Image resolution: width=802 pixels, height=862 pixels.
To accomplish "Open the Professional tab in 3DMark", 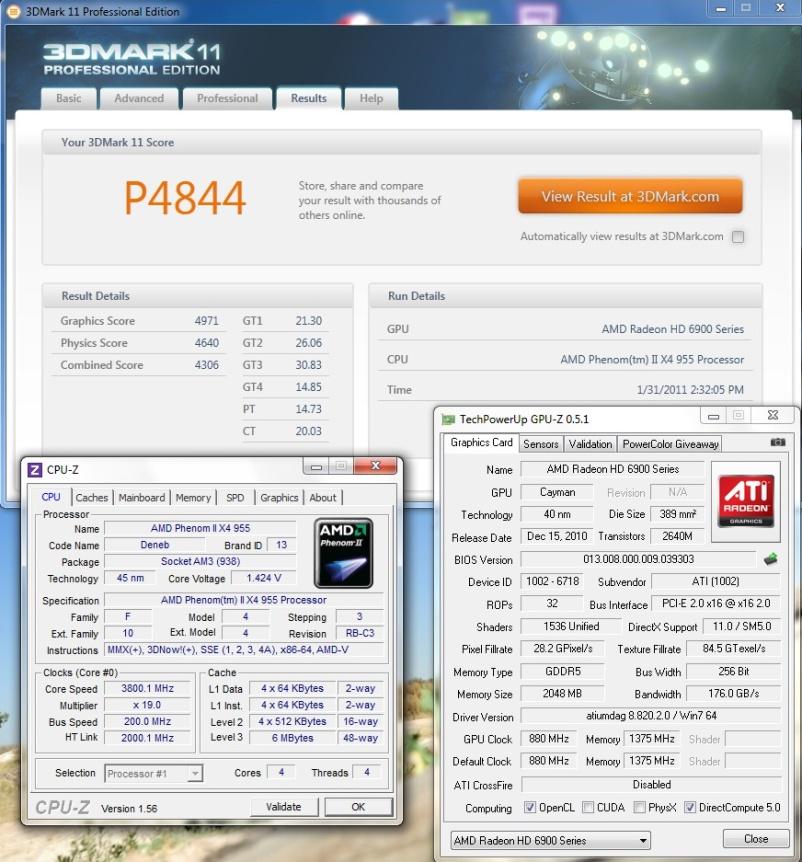I will pyautogui.click(x=228, y=98).
